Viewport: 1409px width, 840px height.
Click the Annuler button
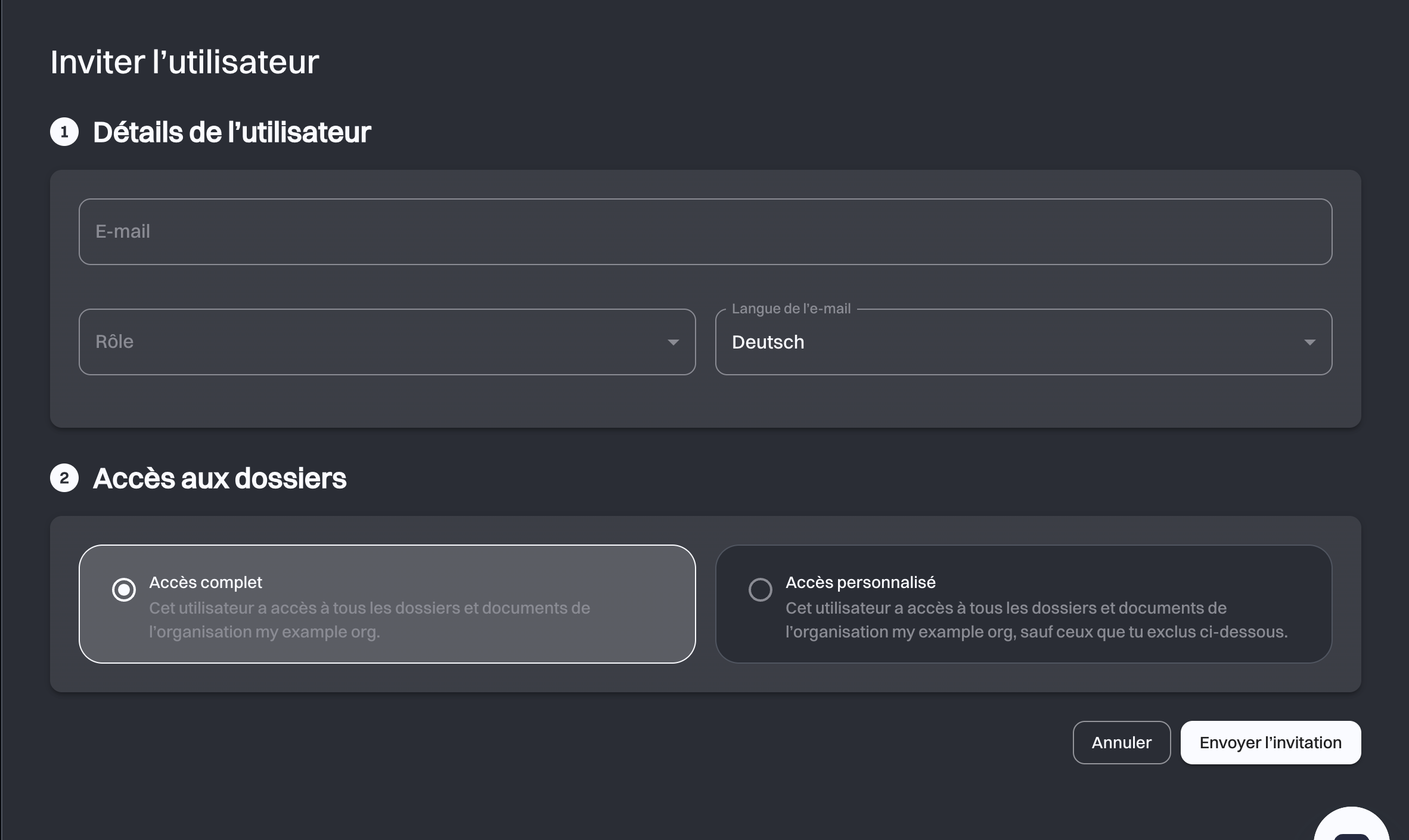[1122, 743]
